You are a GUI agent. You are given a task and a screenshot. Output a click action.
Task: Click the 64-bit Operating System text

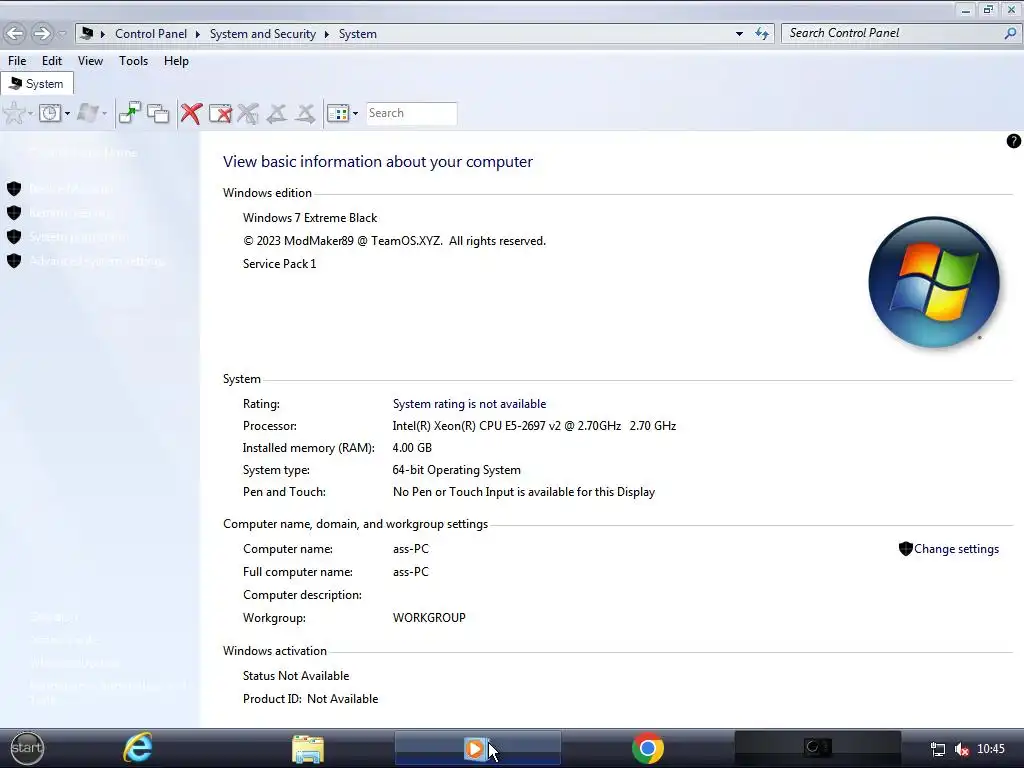[456, 470]
